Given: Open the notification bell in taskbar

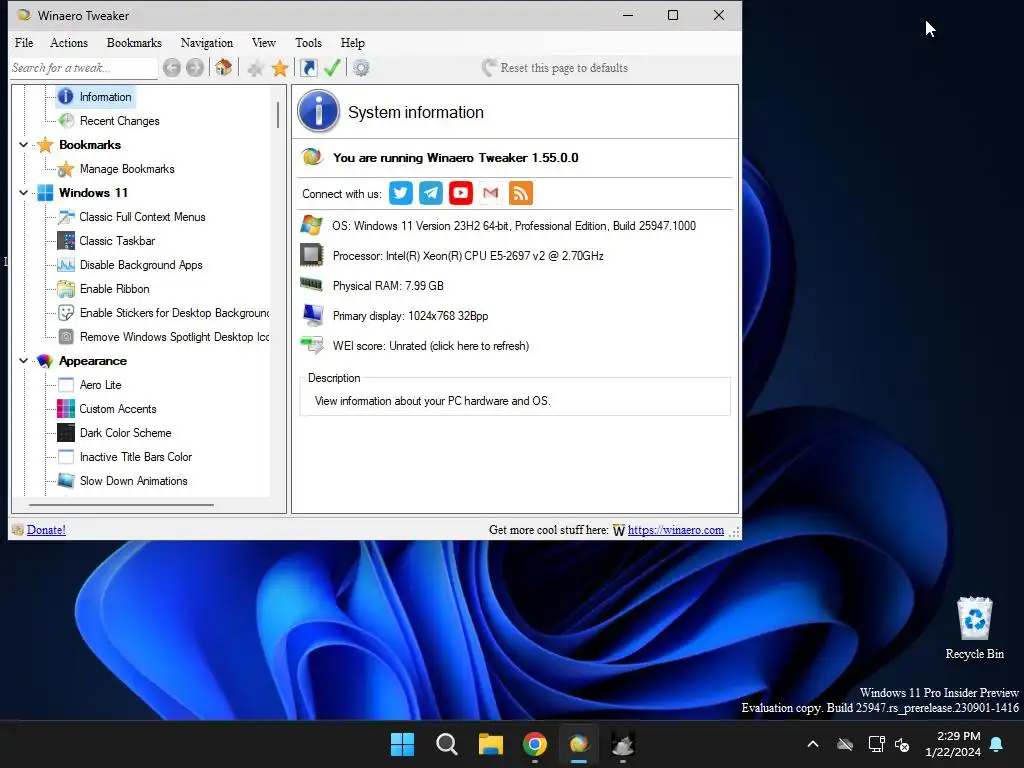Looking at the screenshot, I should 997,744.
